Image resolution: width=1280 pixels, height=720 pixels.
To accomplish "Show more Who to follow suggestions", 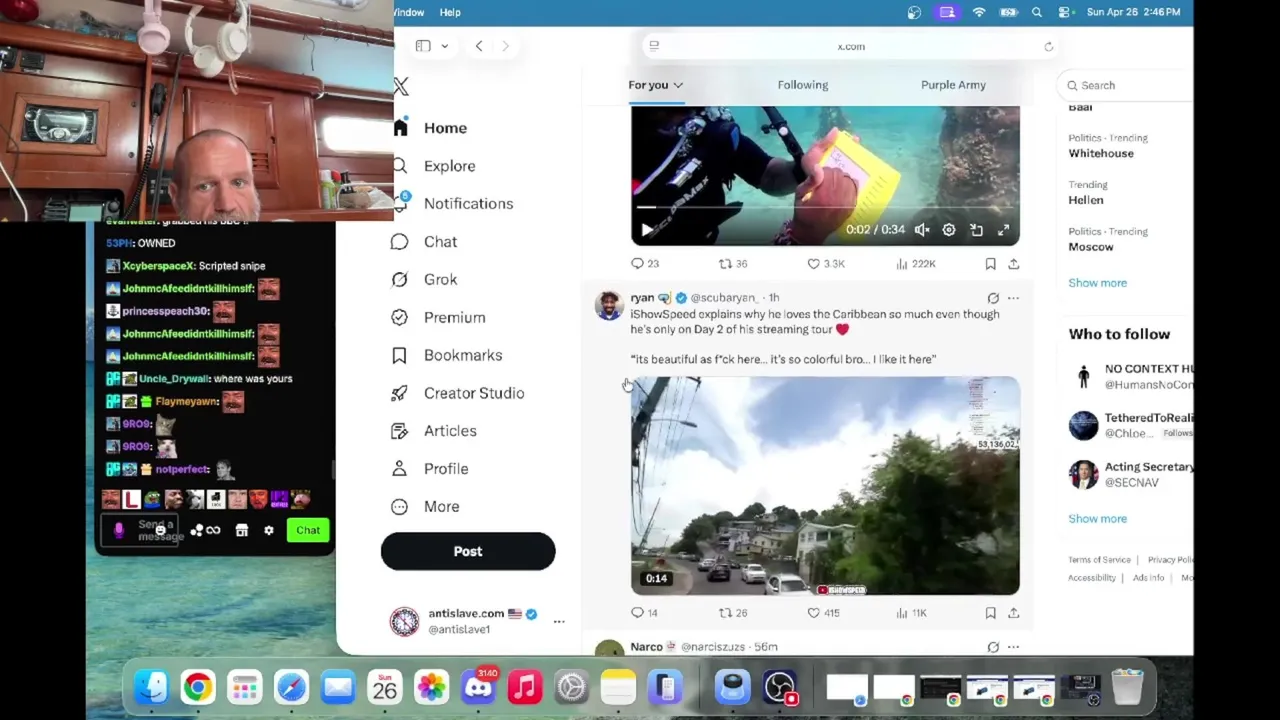I will click(x=1097, y=519).
